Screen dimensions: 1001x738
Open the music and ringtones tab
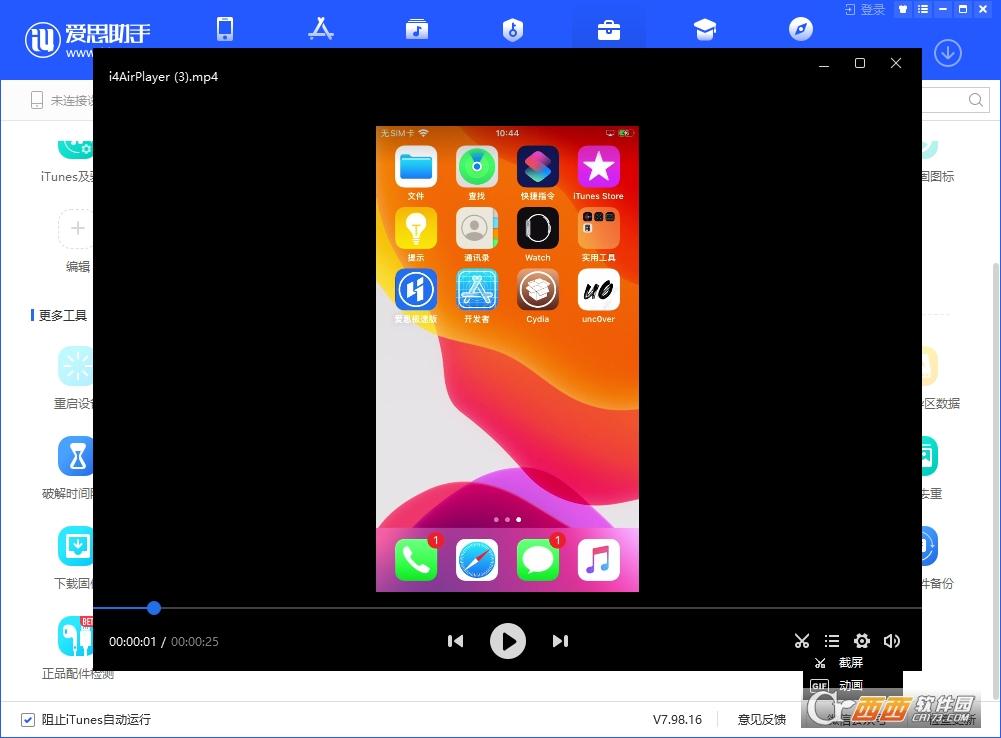417,29
